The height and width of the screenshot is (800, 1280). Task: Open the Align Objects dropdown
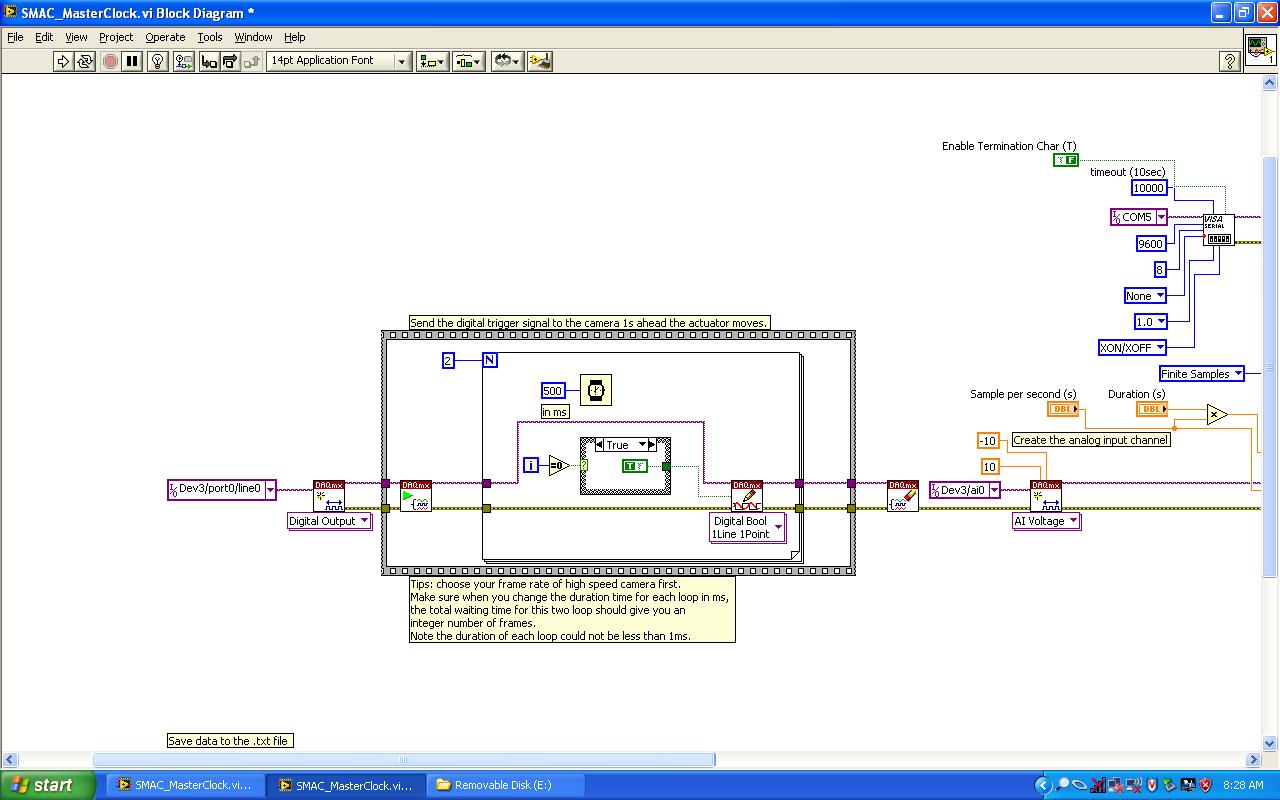(432, 61)
